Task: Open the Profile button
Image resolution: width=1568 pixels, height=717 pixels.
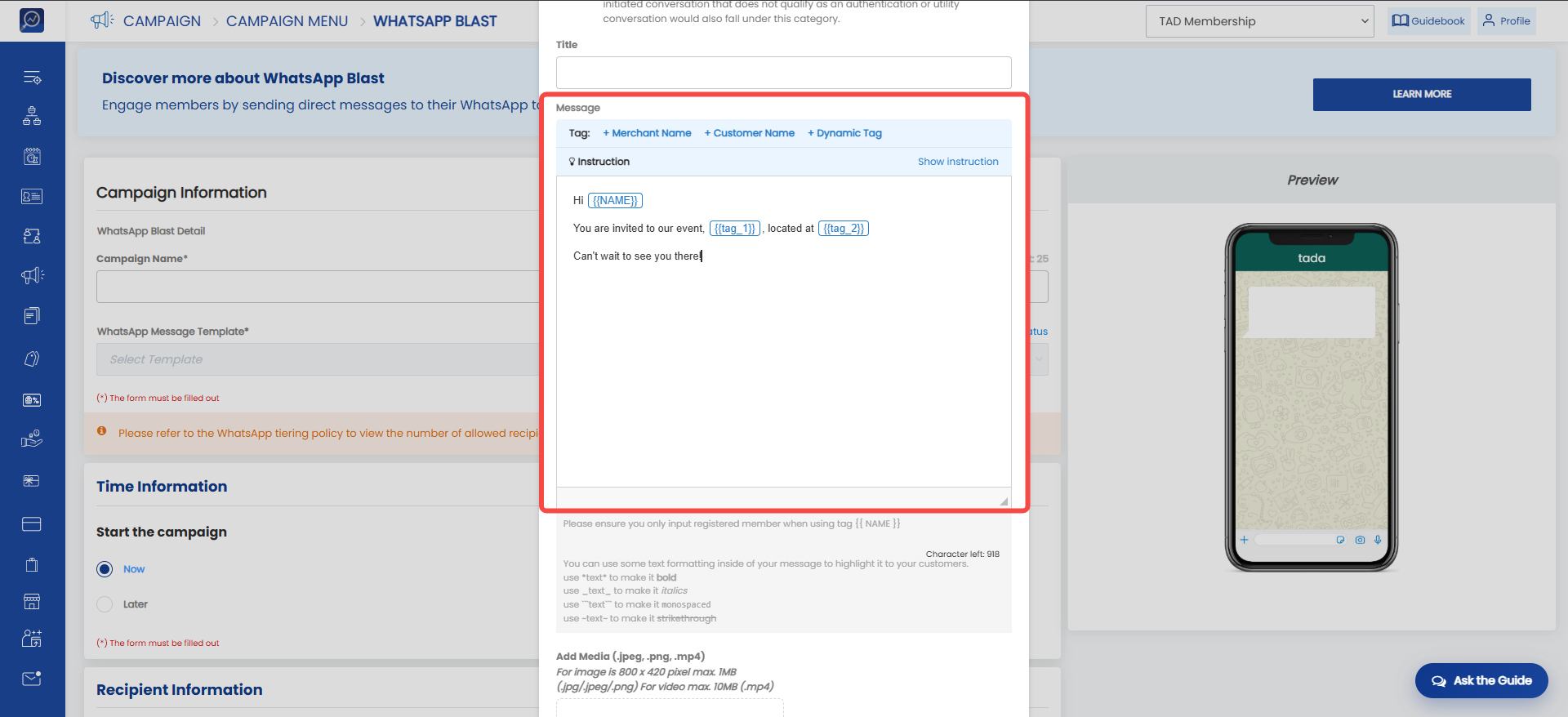Action: tap(1507, 21)
